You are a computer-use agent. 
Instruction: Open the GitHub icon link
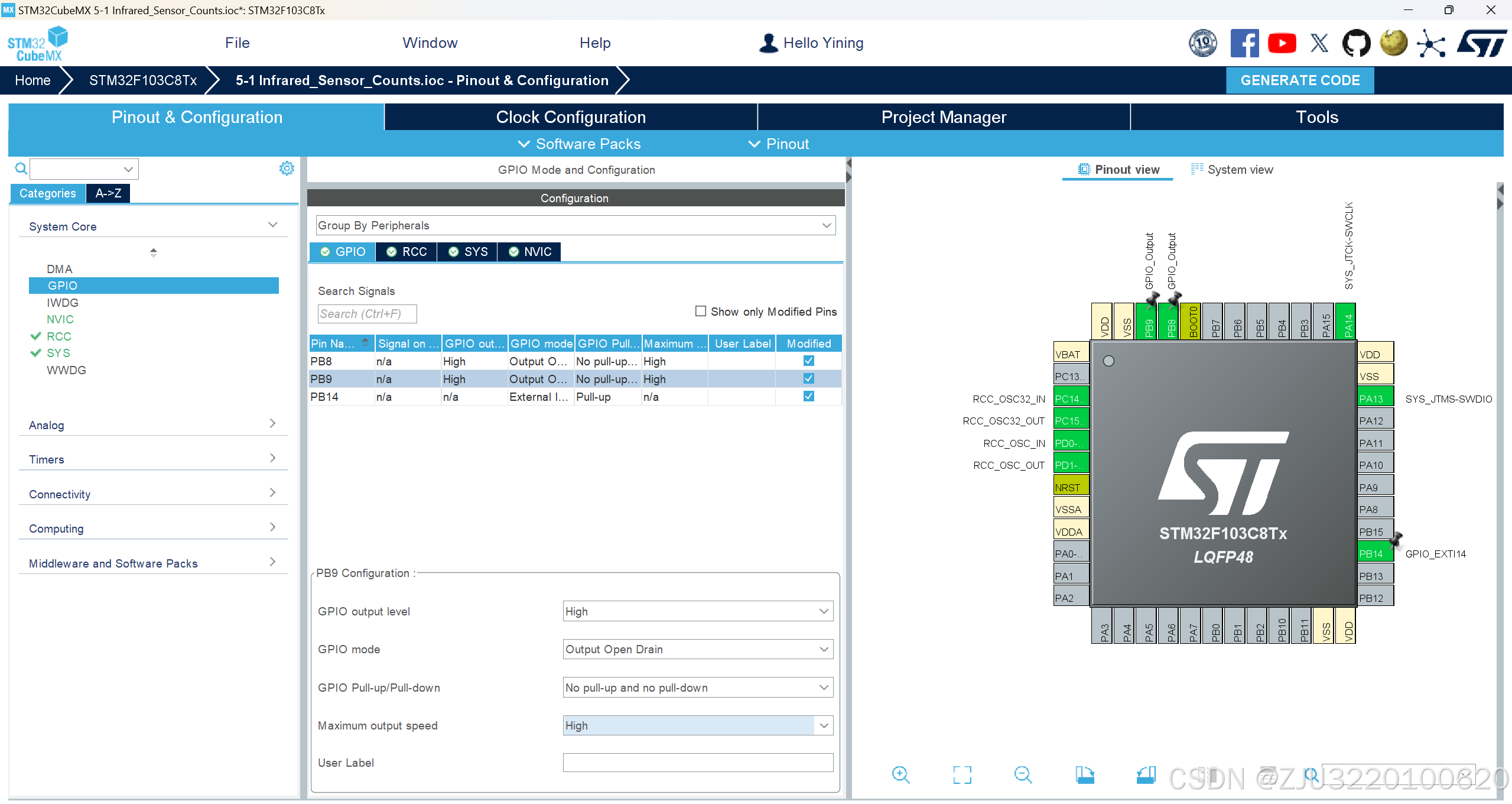(x=1356, y=43)
